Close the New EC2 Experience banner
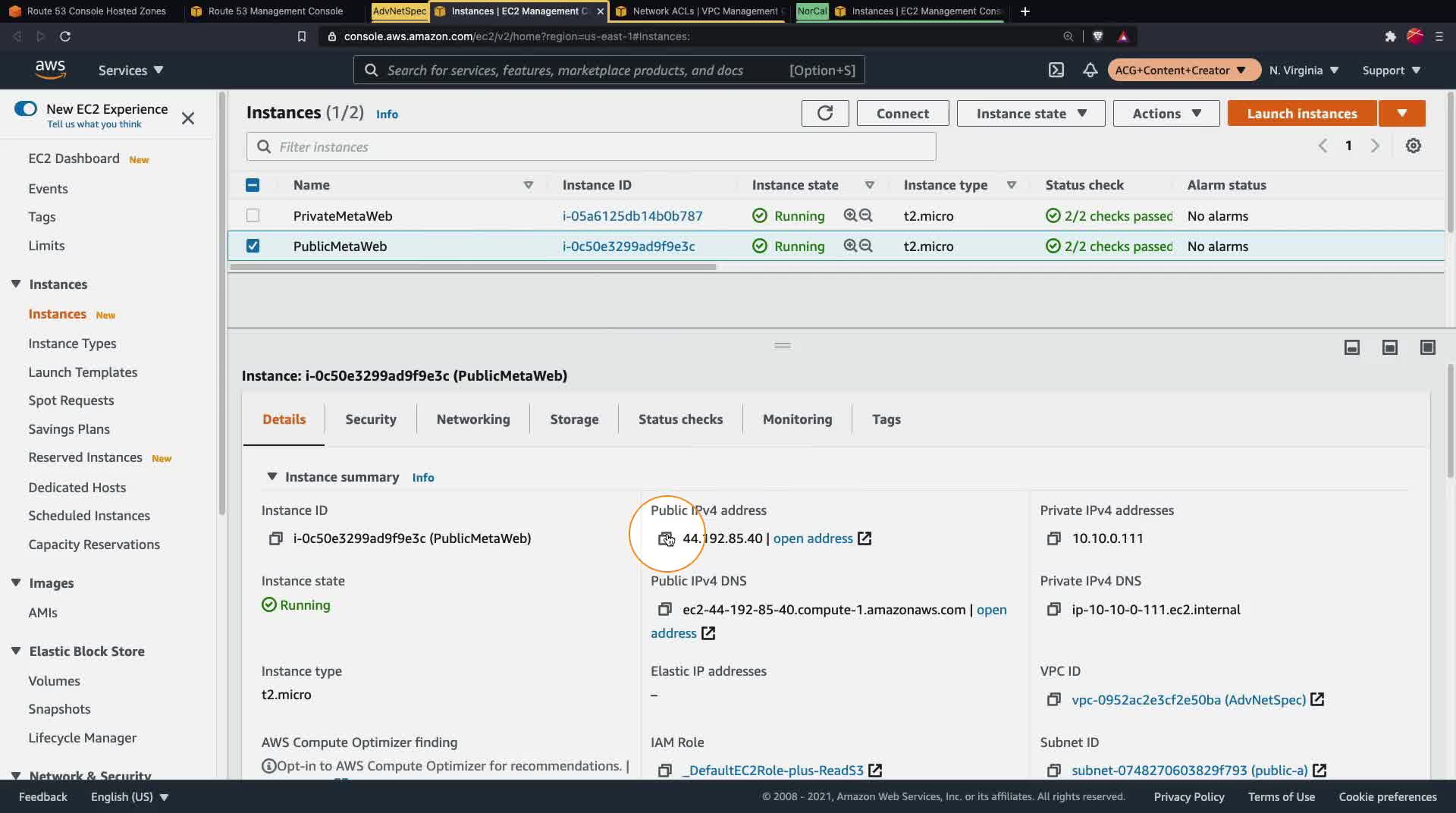The image size is (1456, 813). point(188,118)
